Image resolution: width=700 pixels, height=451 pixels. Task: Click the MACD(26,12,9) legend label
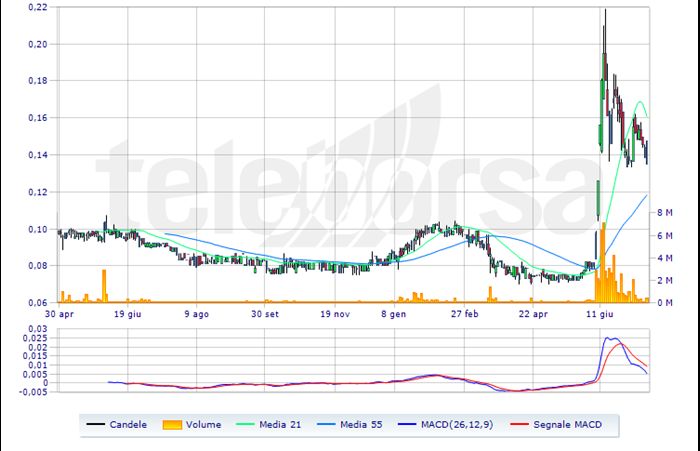tap(457, 425)
